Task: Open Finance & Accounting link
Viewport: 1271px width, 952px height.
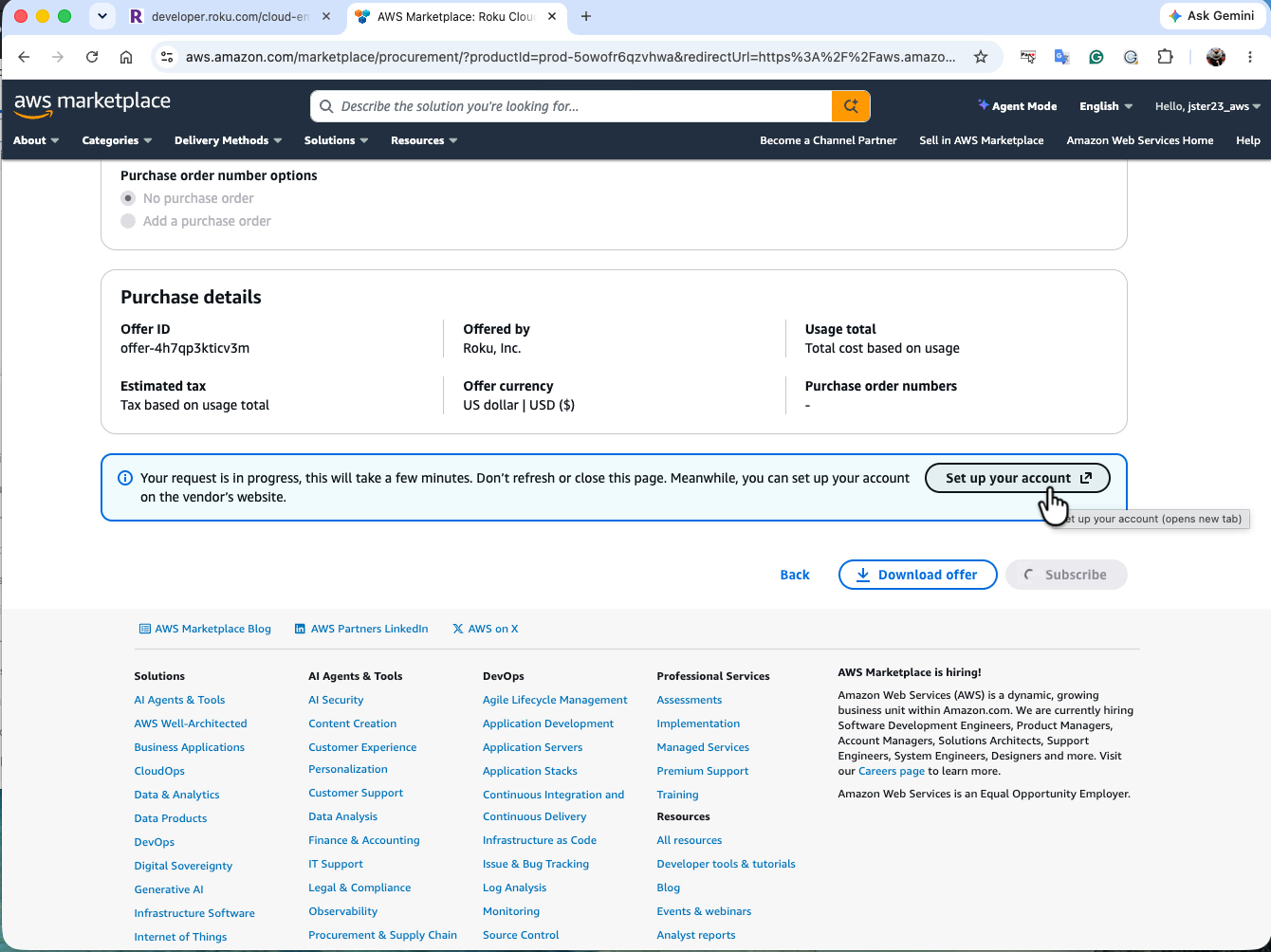Action: click(363, 840)
